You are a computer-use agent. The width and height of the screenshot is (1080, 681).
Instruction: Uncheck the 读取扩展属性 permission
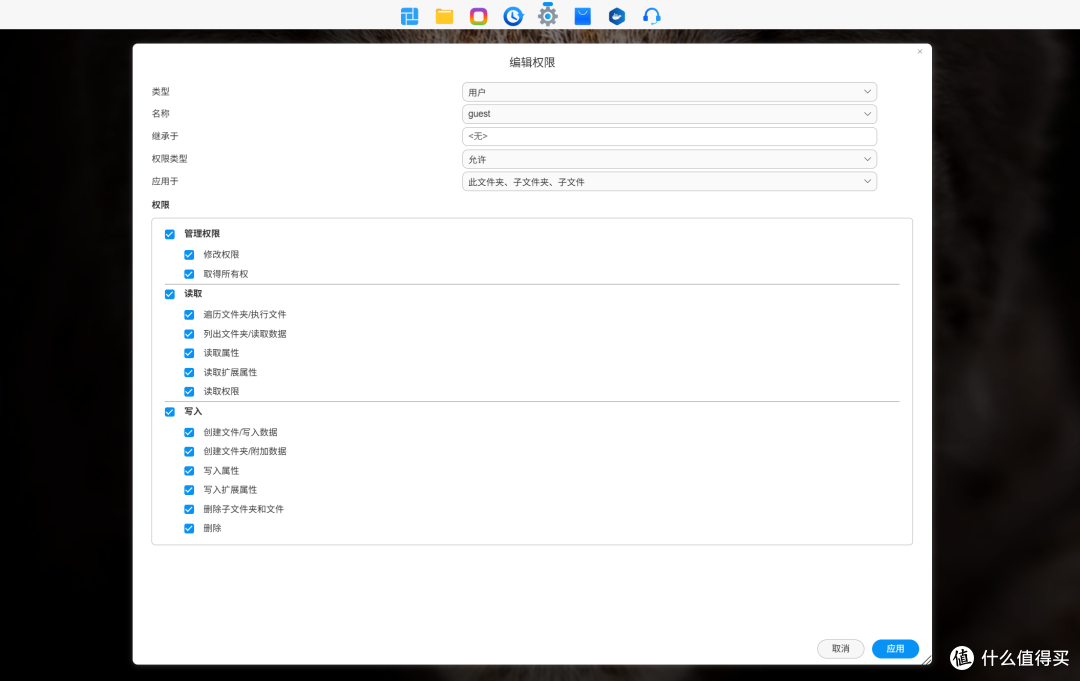189,372
